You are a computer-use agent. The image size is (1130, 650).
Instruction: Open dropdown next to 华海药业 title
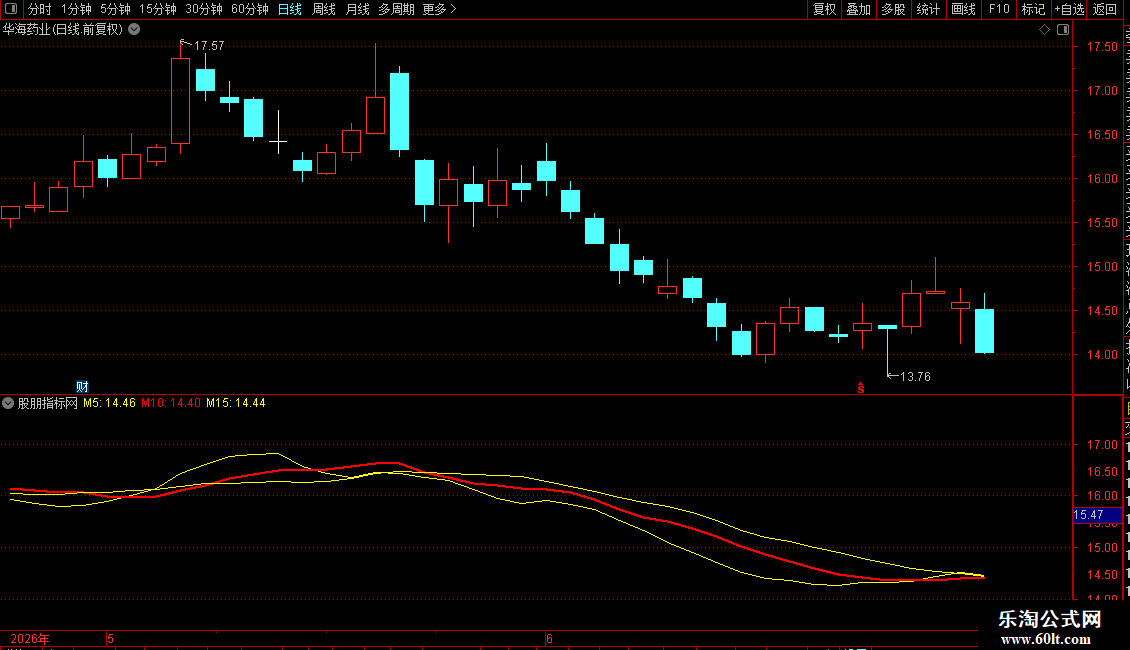tap(134, 30)
